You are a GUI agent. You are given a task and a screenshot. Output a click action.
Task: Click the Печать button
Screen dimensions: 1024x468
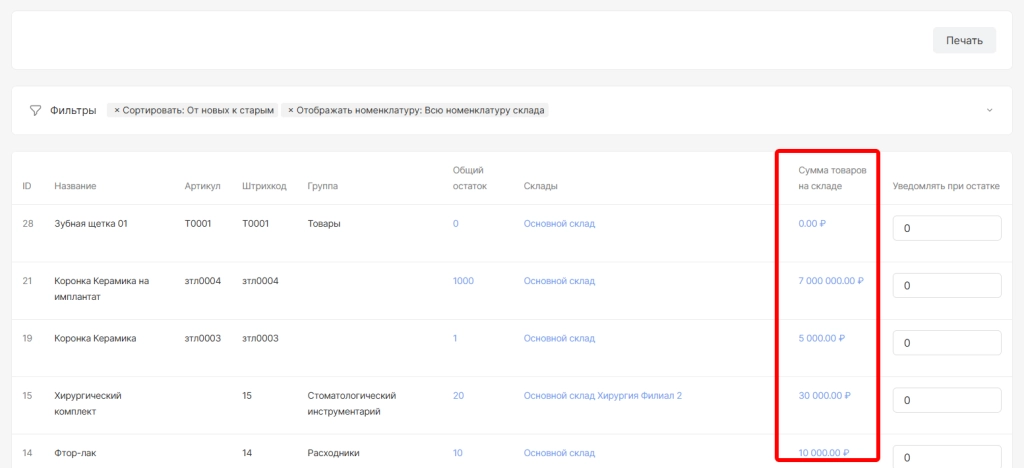pos(964,40)
